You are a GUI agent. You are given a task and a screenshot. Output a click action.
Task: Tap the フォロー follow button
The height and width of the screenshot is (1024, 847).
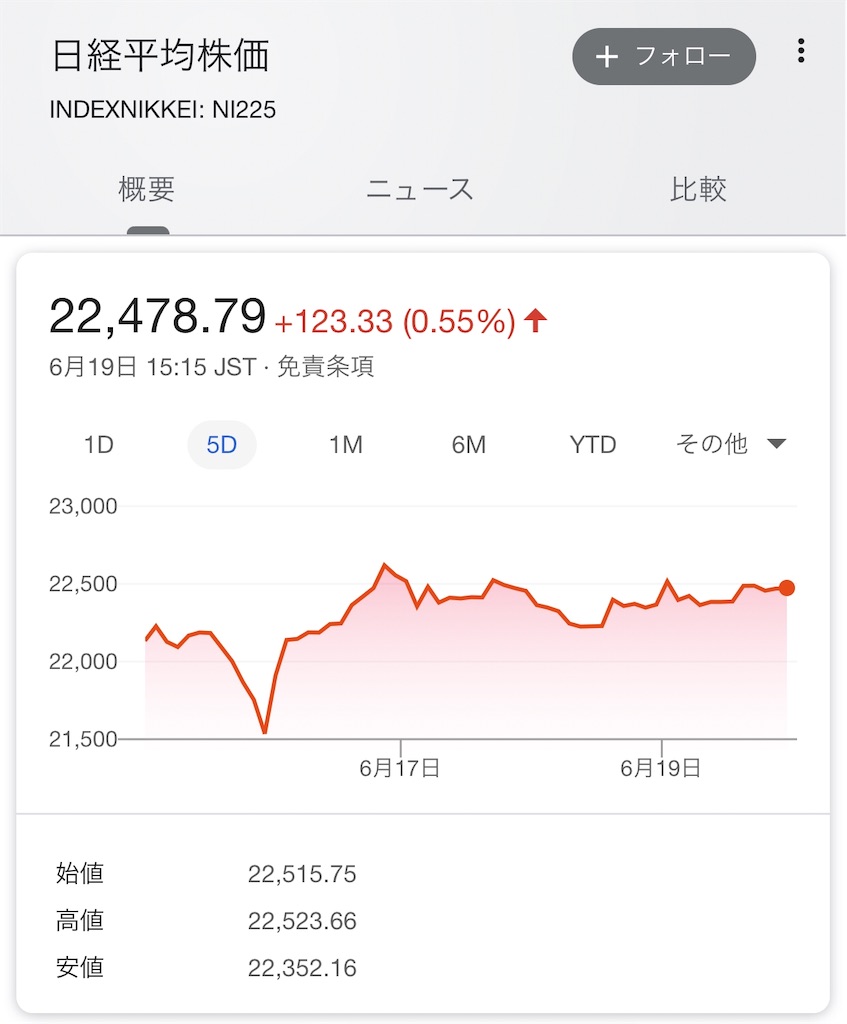pos(663,56)
